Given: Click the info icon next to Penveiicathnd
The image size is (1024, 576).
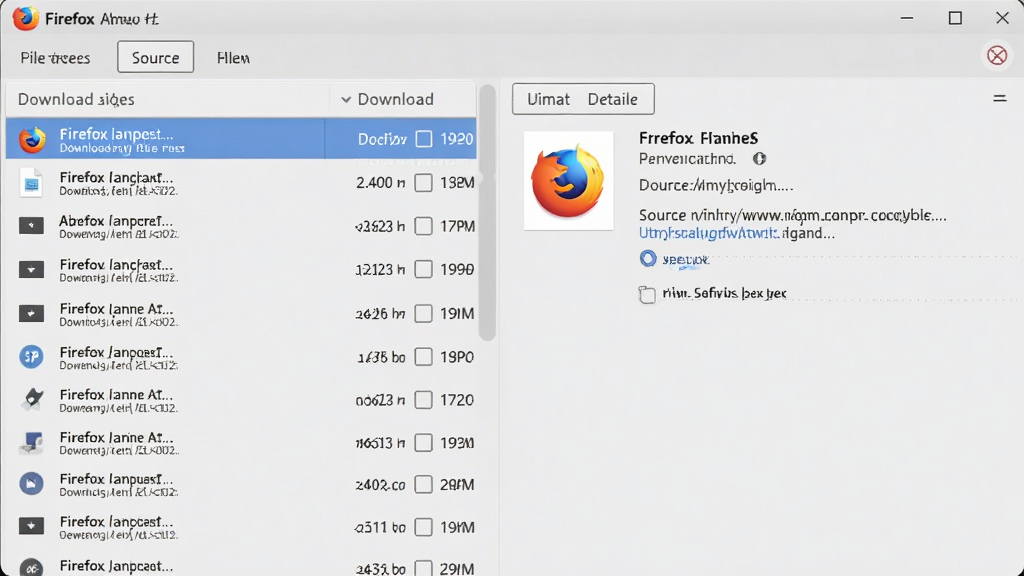Looking at the screenshot, I should [759, 159].
